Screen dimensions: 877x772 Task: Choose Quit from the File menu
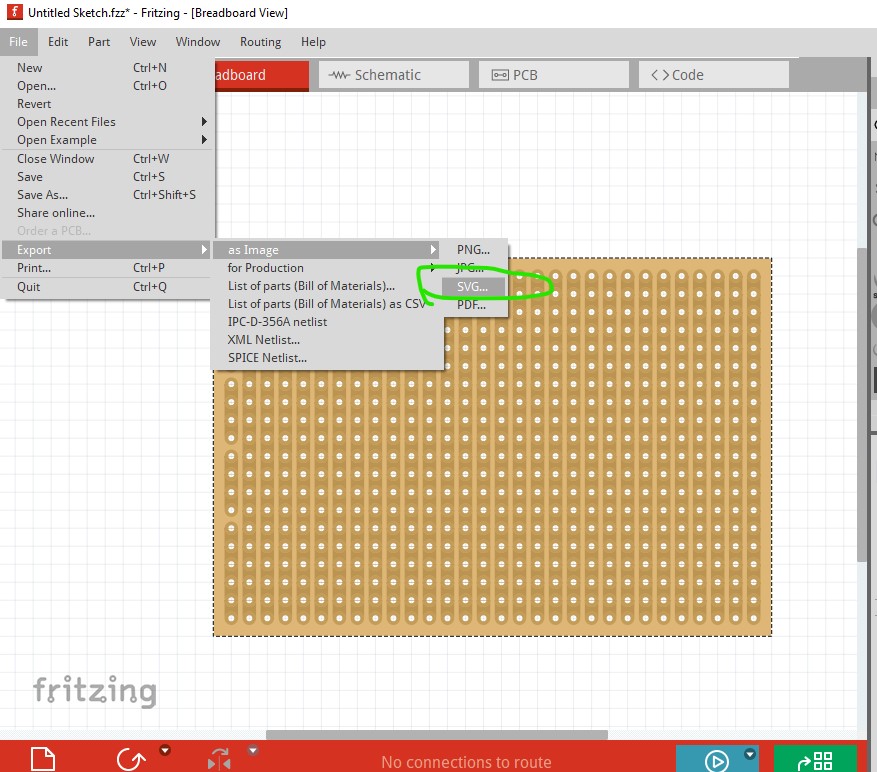106,286
